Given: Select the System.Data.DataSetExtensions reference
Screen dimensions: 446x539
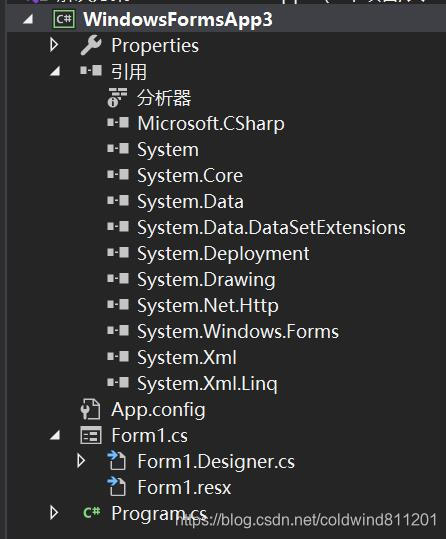Looking at the screenshot, I should [x=271, y=228].
